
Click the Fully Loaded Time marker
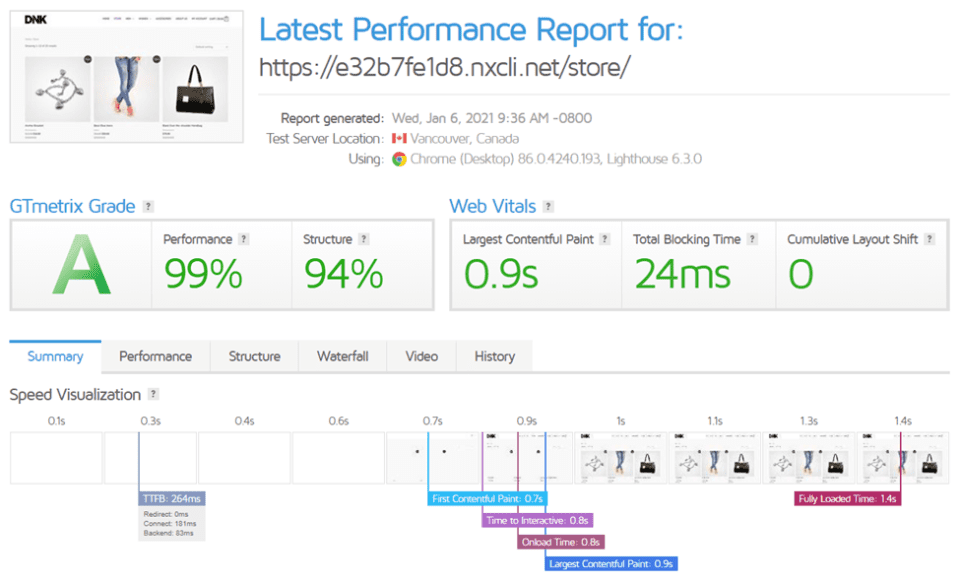point(845,498)
